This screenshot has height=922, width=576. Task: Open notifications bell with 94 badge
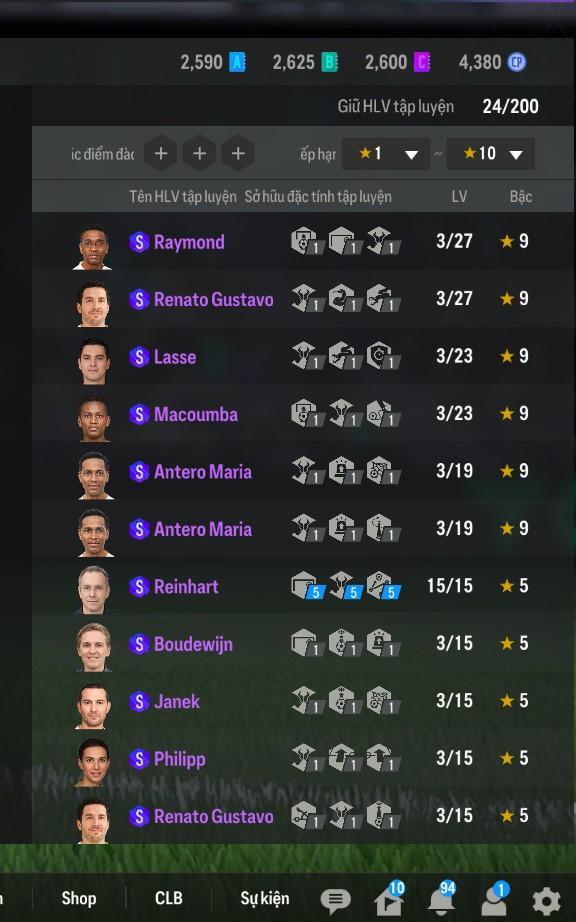tap(441, 898)
